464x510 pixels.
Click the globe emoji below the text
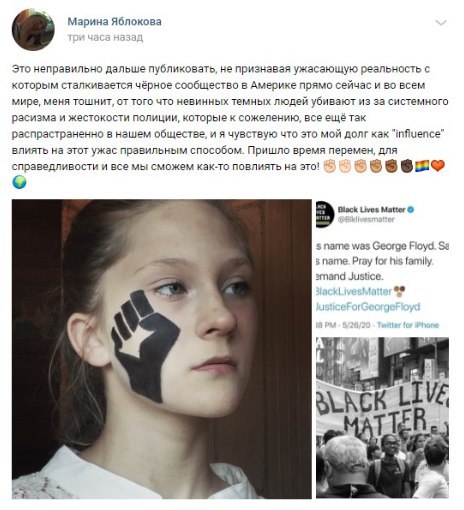click(x=19, y=182)
